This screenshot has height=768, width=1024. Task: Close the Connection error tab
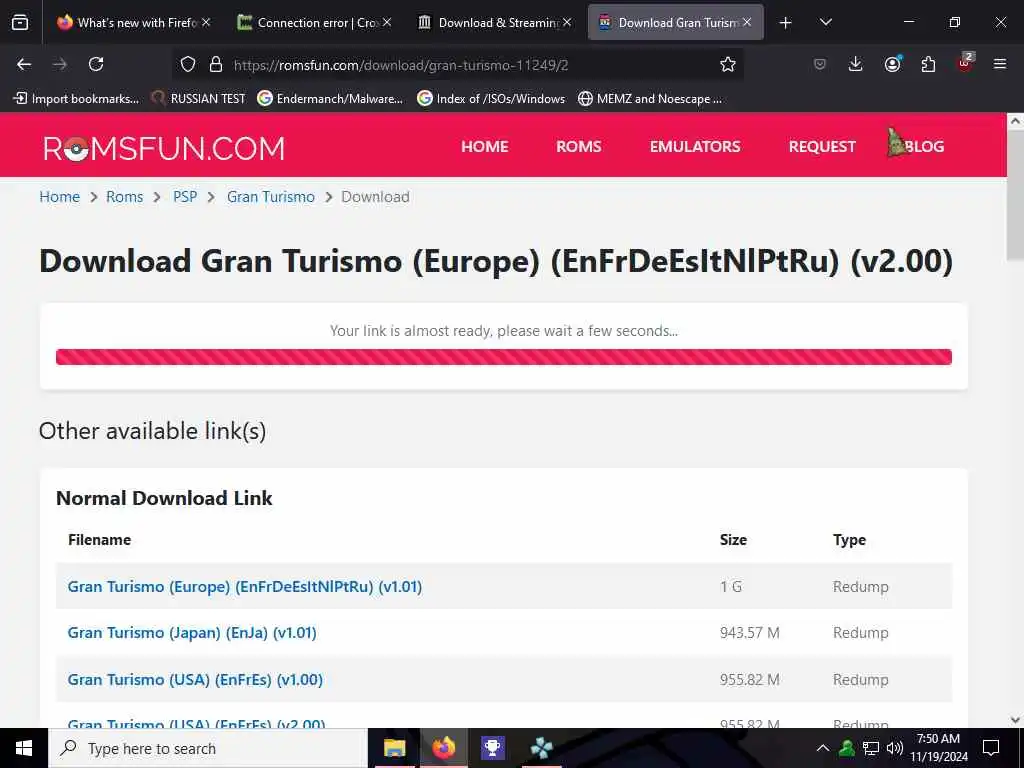point(387,22)
